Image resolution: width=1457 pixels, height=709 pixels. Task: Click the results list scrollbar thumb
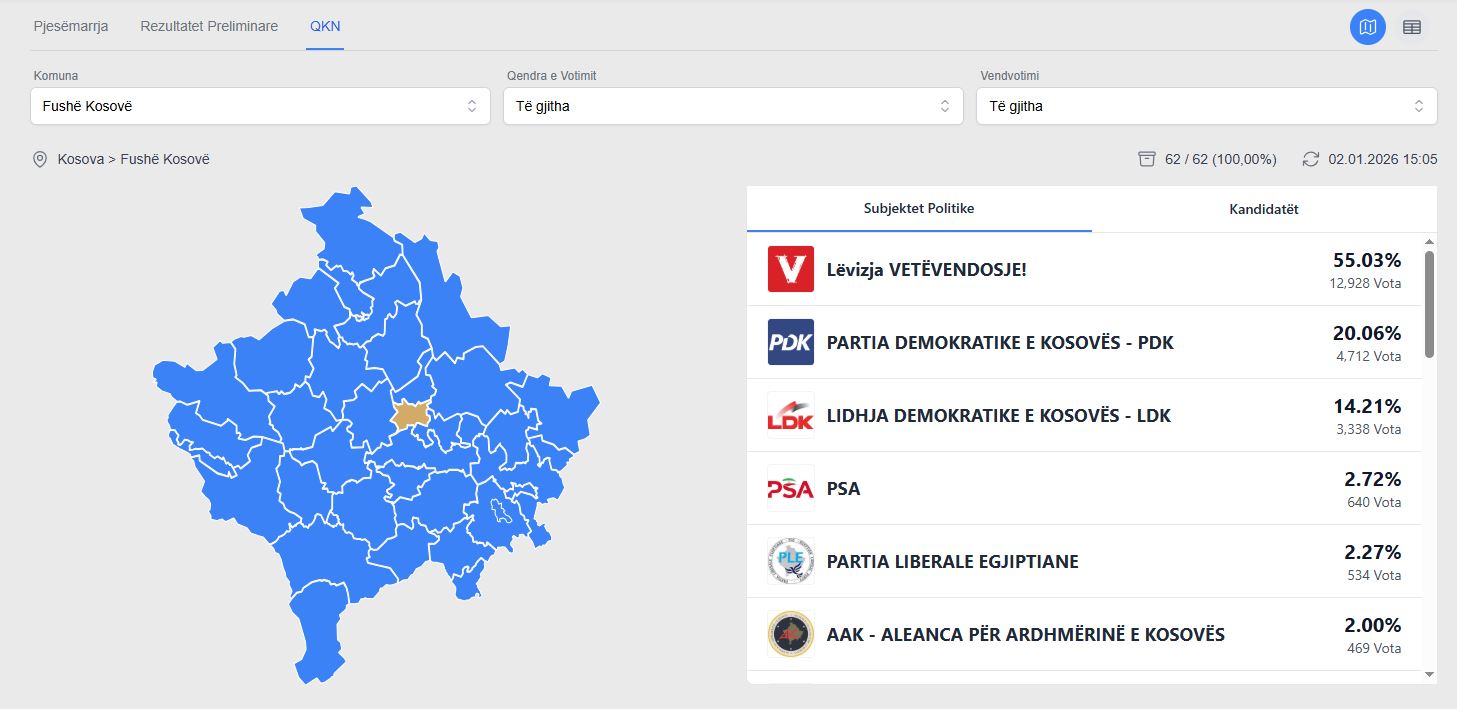pyautogui.click(x=1429, y=303)
